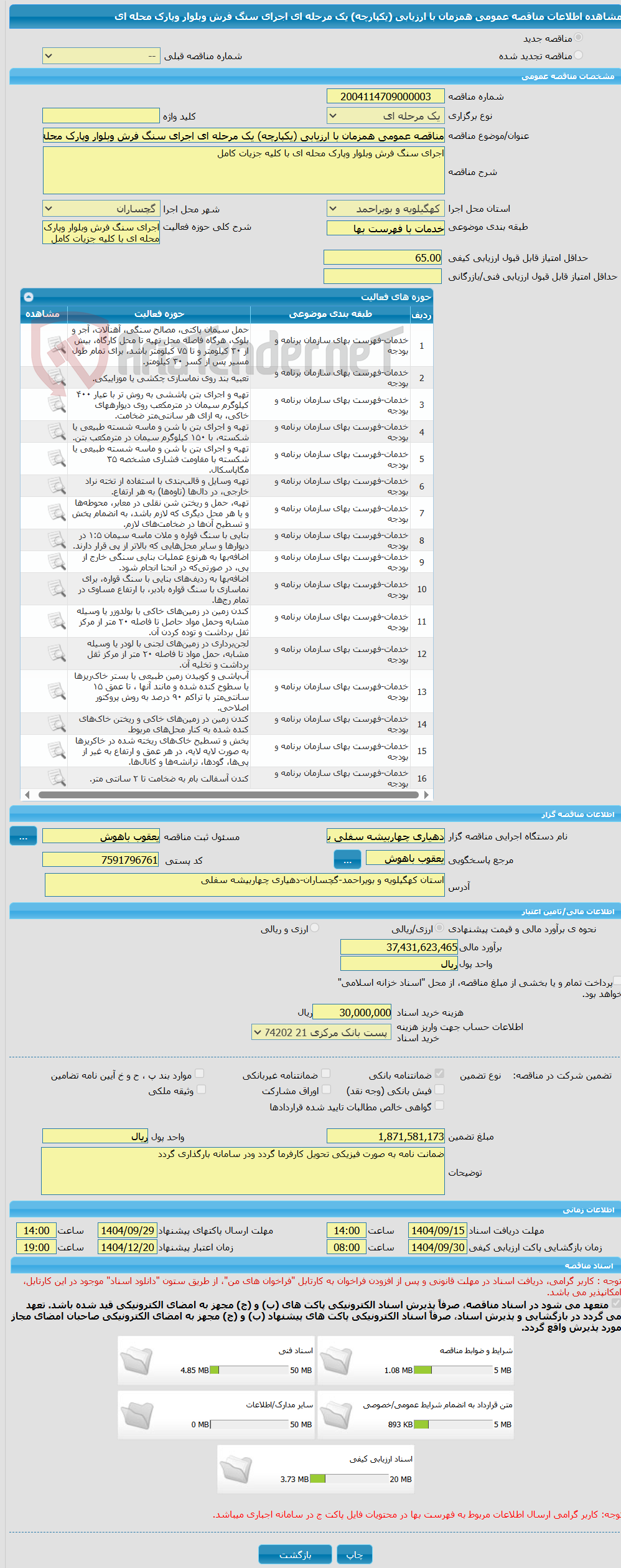Toggle اوراق مشارکت checkbox

[325, 1089]
